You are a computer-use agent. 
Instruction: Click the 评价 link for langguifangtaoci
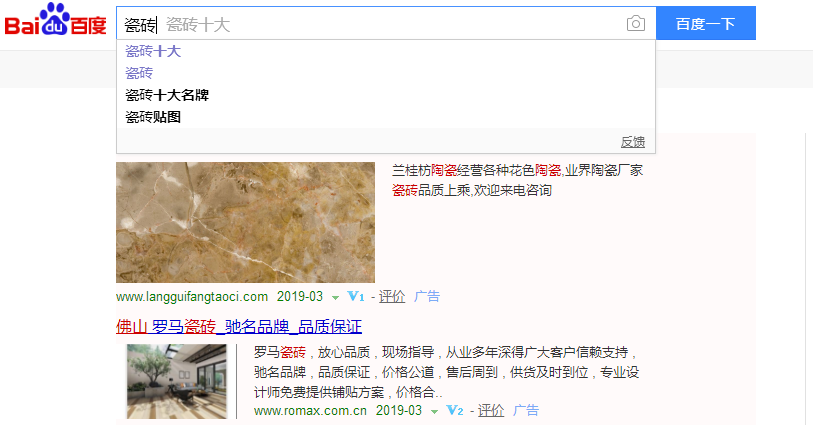[x=391, y=296]
